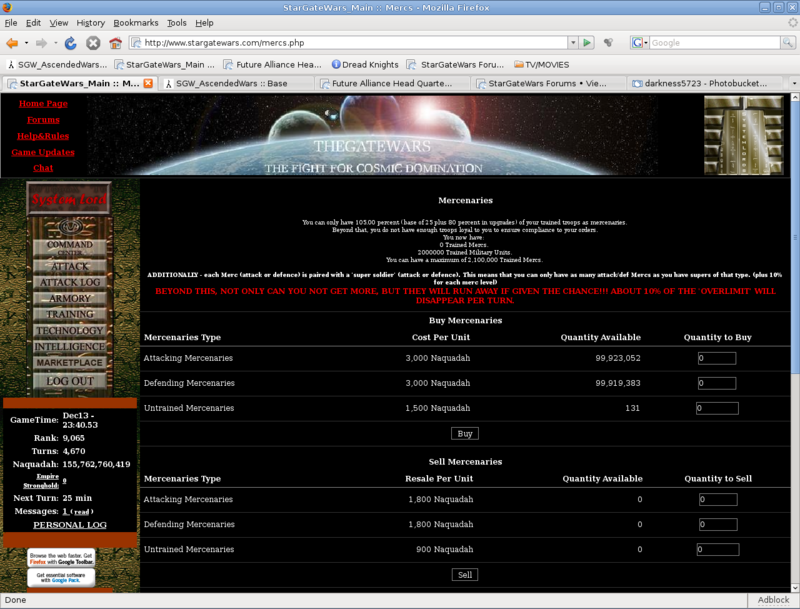Open the Bookmarks menu
This screenshot has height=609, width=800.
[135, 22]
